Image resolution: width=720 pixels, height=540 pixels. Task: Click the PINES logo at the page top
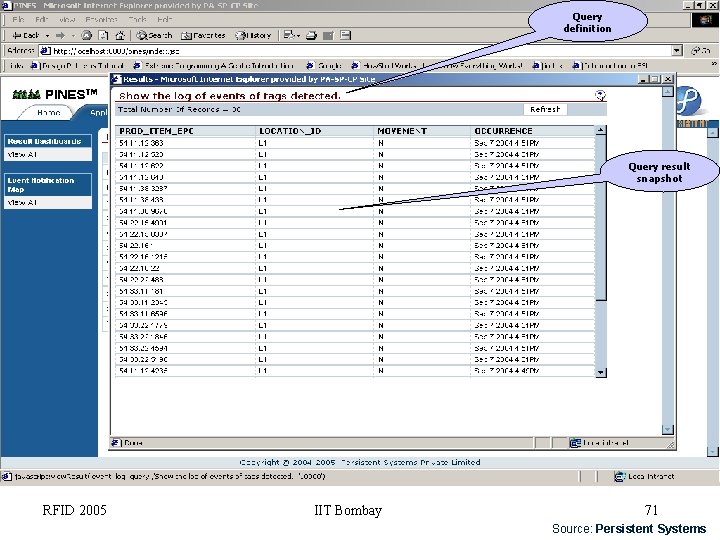pyautogui.click(x=55, y=95)
